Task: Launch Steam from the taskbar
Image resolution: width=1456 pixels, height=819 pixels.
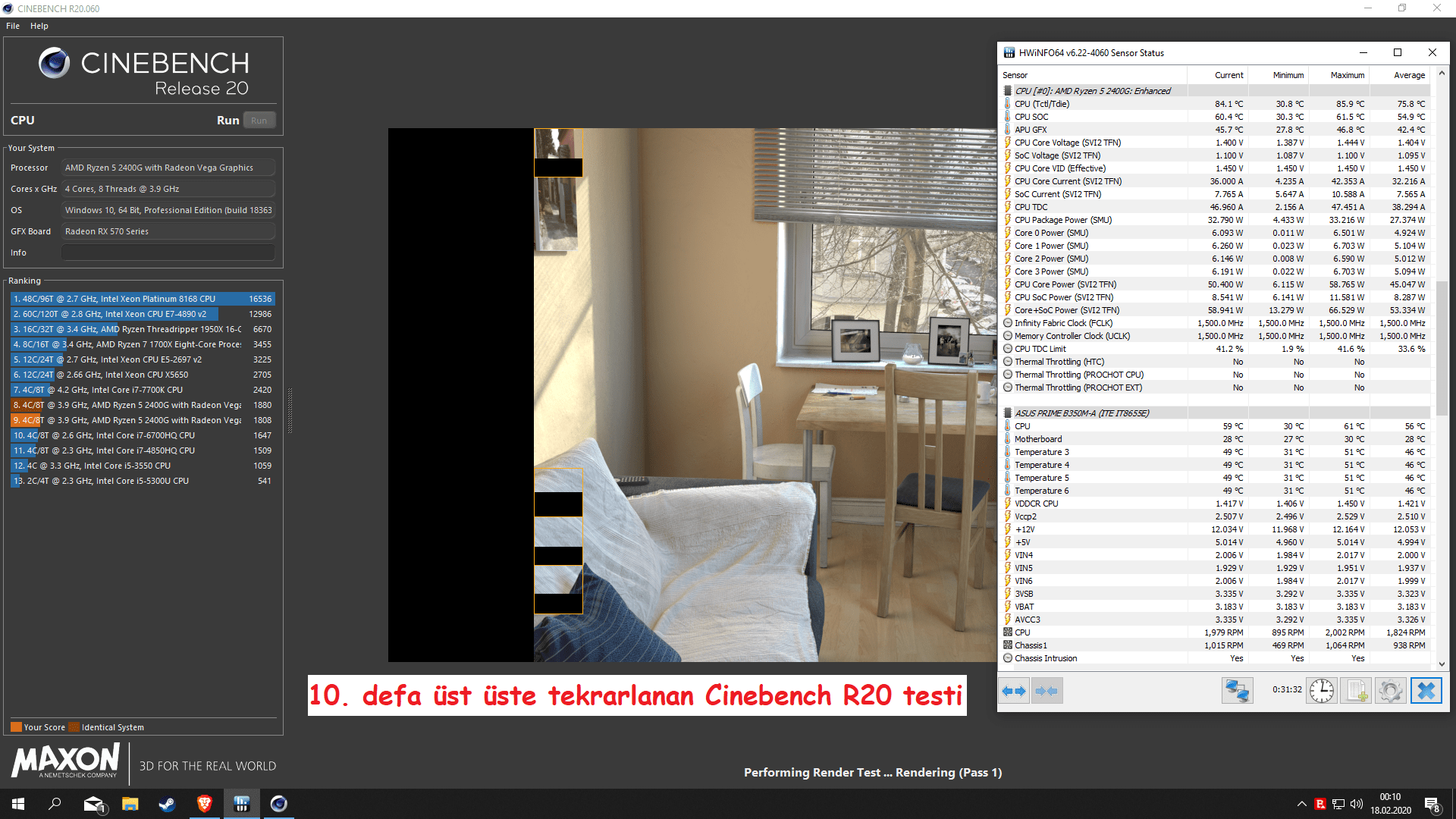Action: point(167,804)
